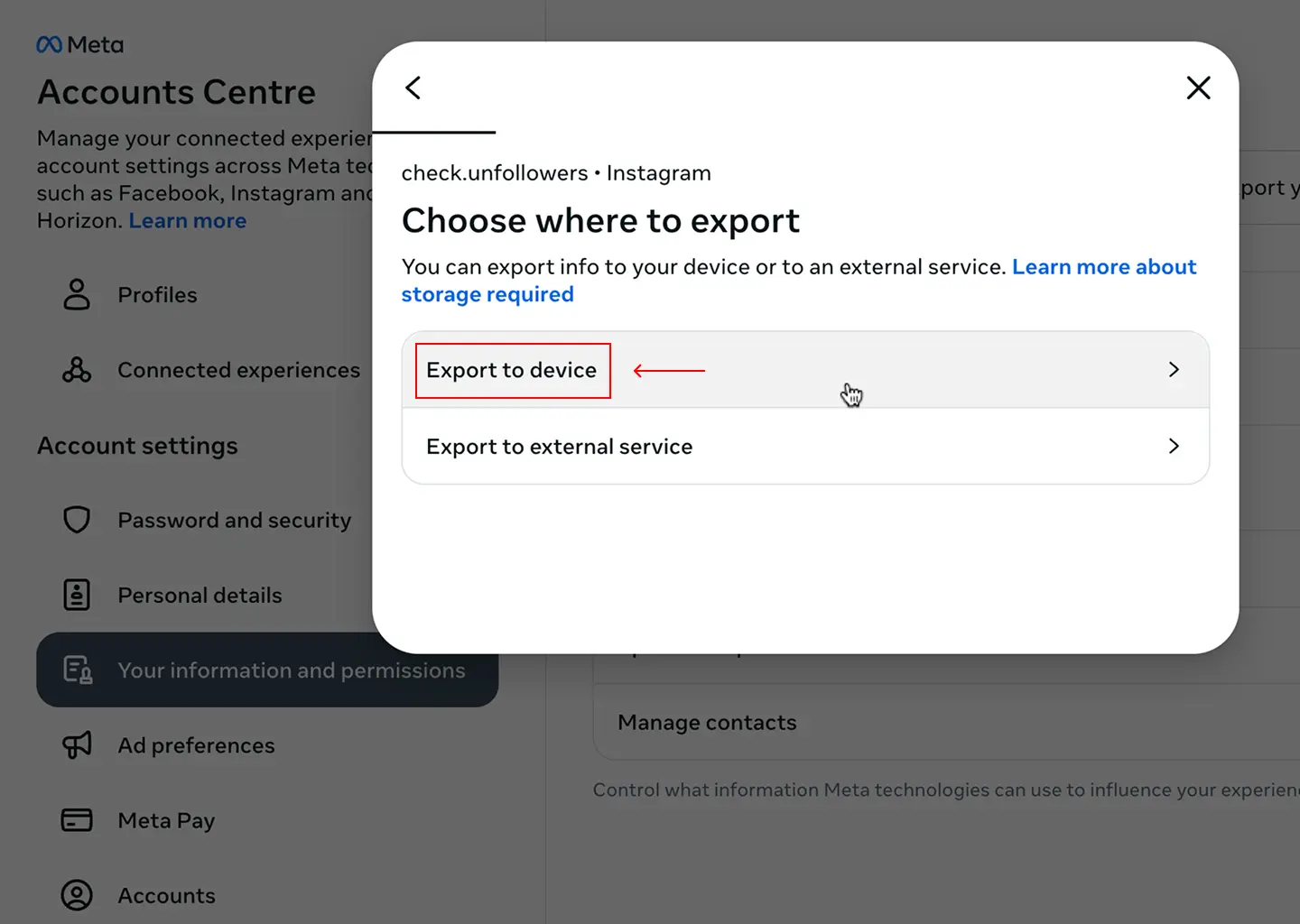
Task: Close the export dialog with X
Action: 1198,88
